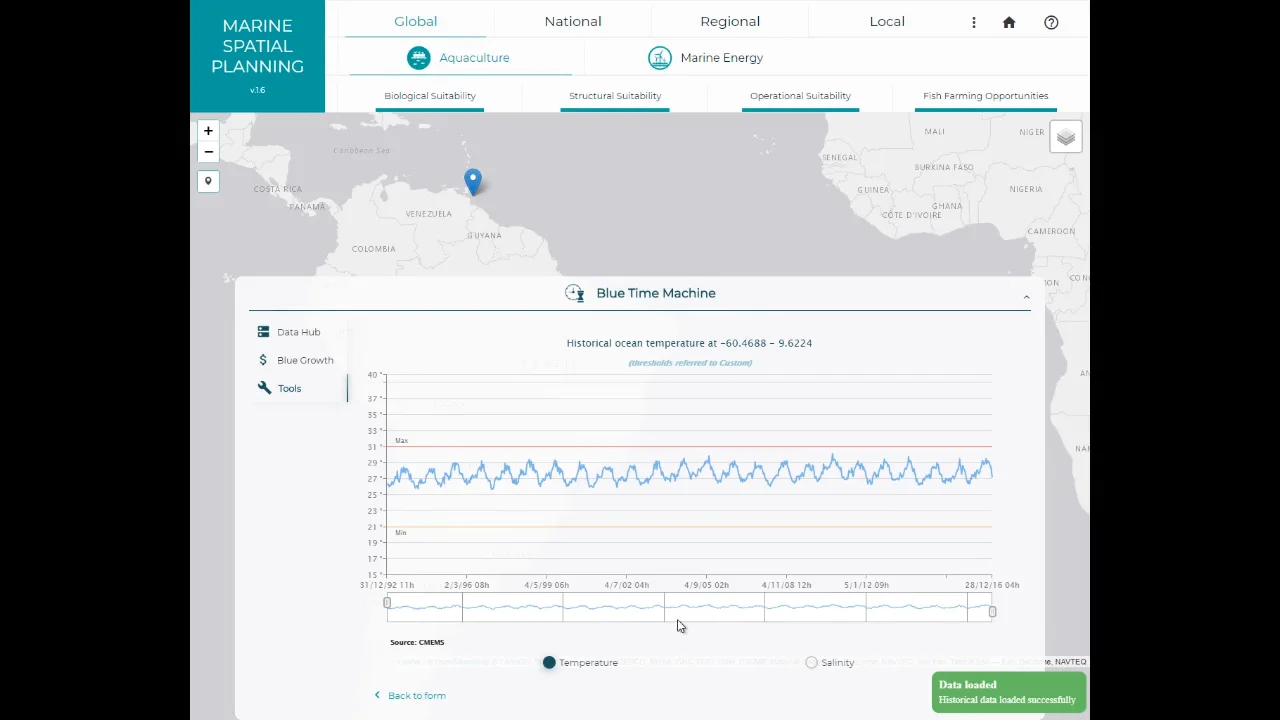The image size is (1280, 720).
Task: Click the location pin control button
Action: coord(208,181)
